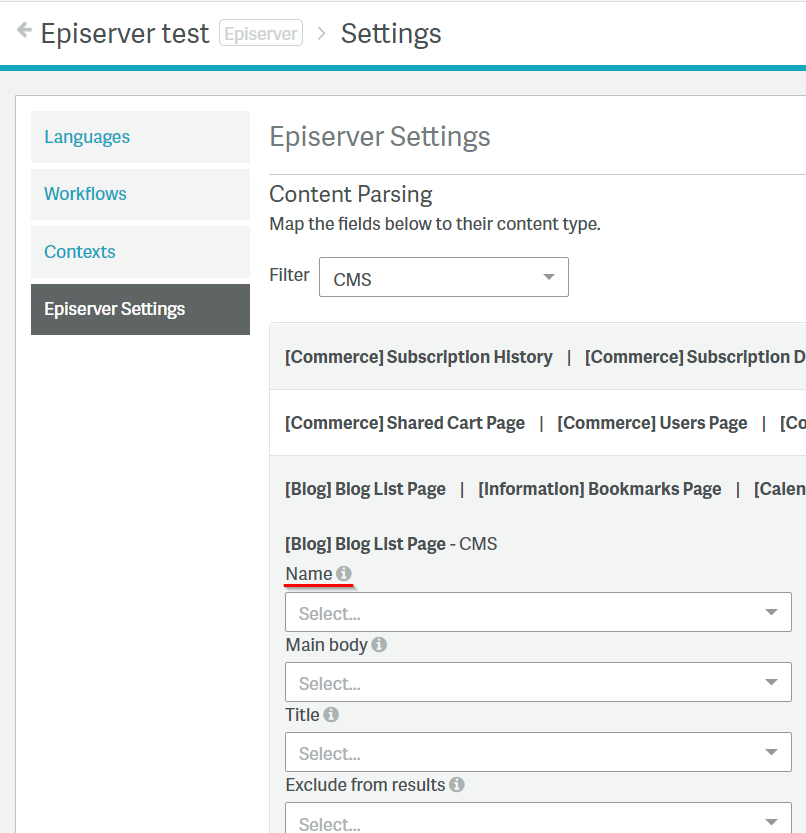Go to the Workflows section
Viewport: 806px width, 833px height.
click(x=85, y=194)
